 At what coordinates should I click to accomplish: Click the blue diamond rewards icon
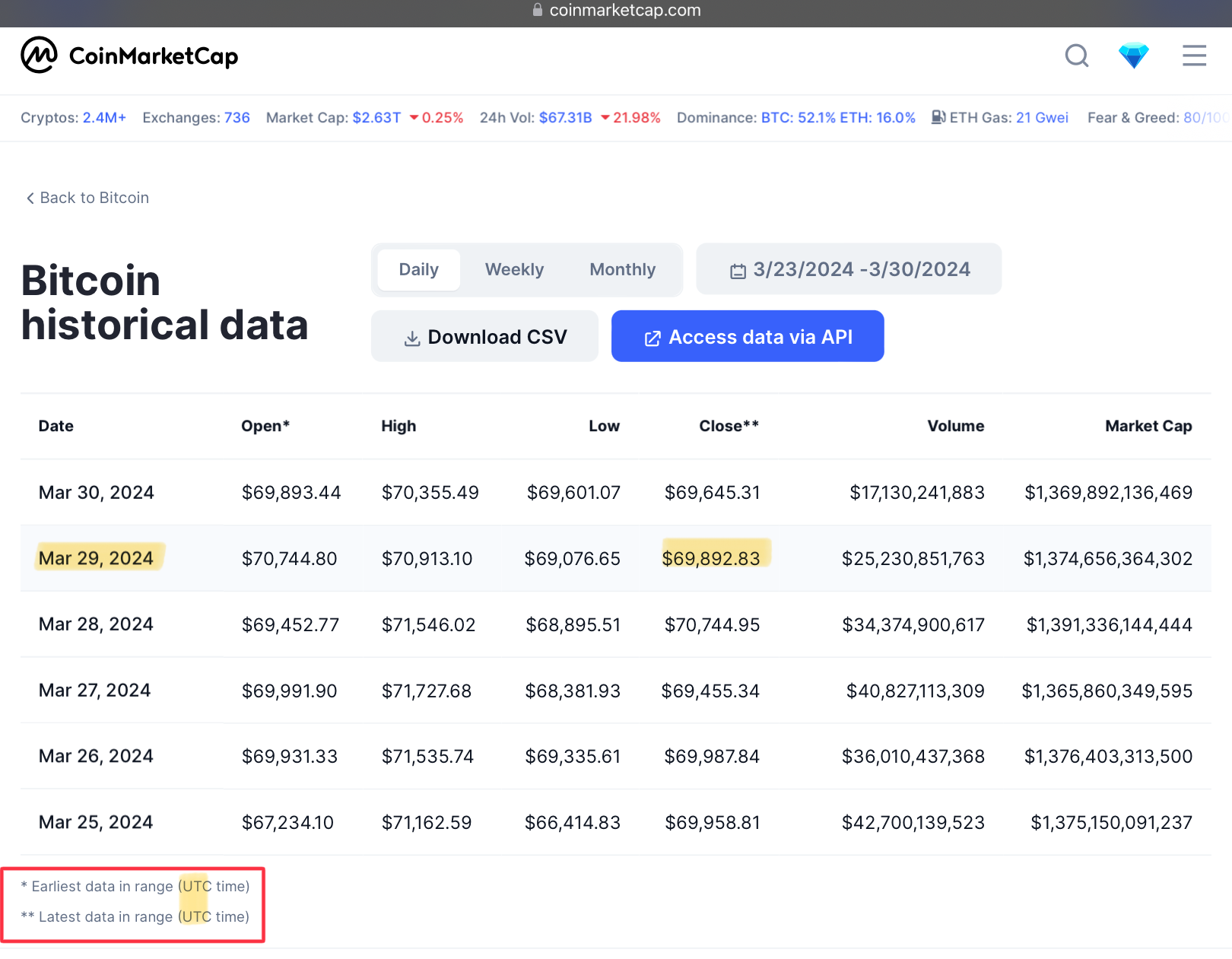click(x=1133, y=56)
